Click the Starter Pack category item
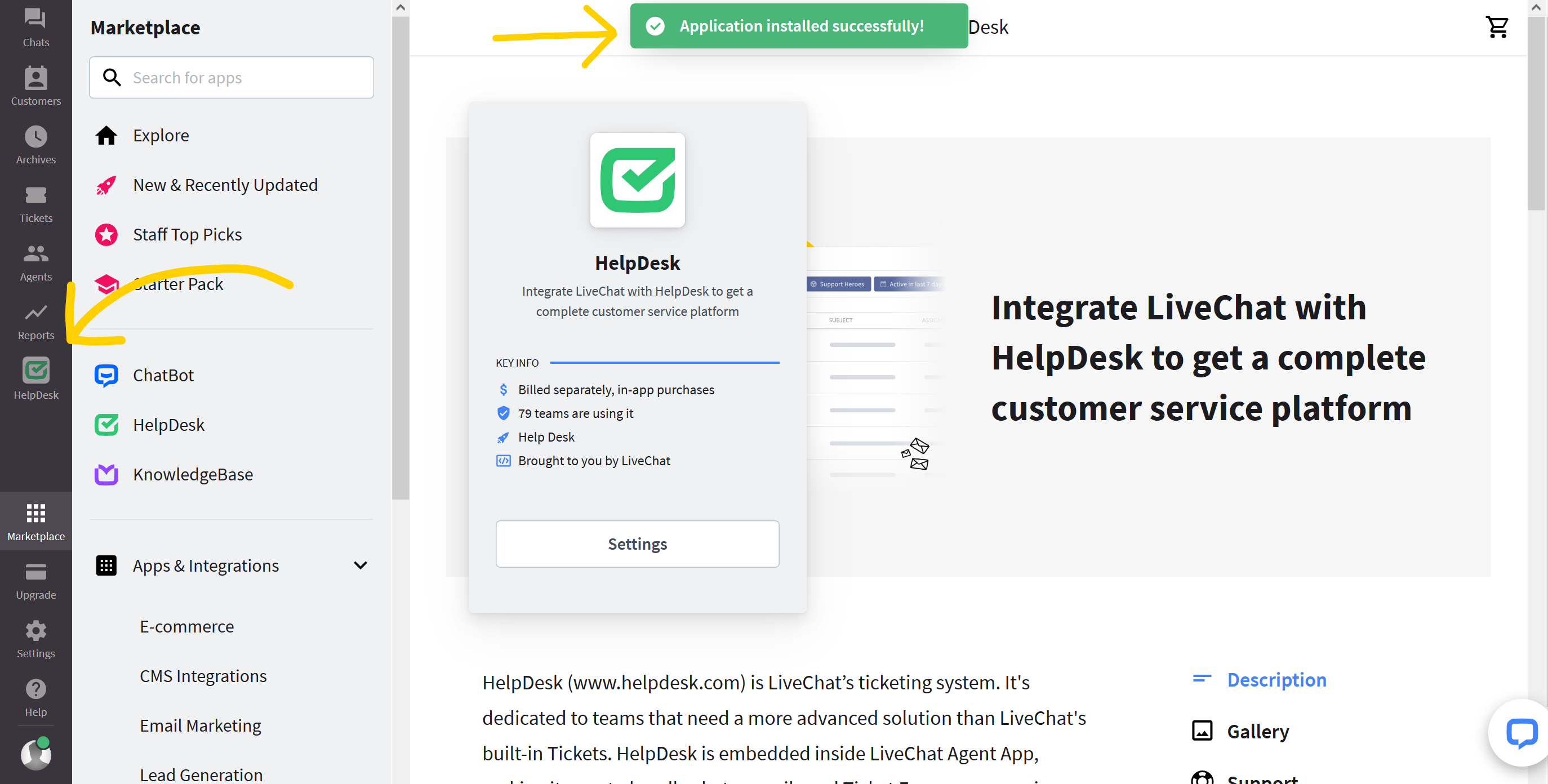 (179, 284)
